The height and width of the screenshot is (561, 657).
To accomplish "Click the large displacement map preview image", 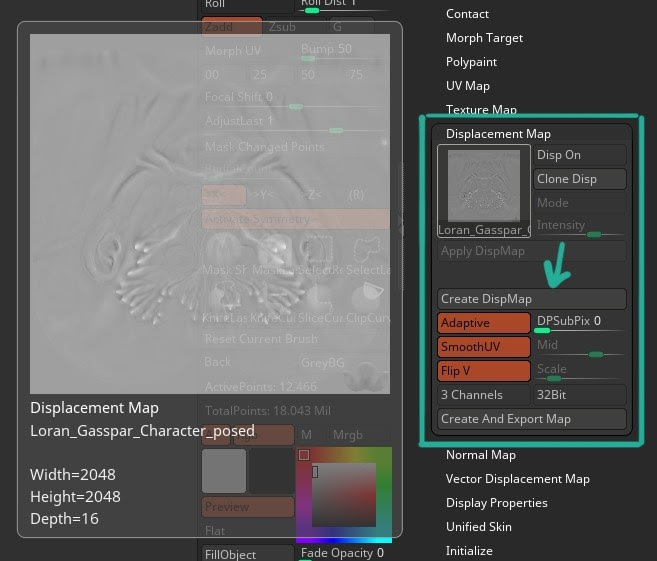I will [210, 214].
